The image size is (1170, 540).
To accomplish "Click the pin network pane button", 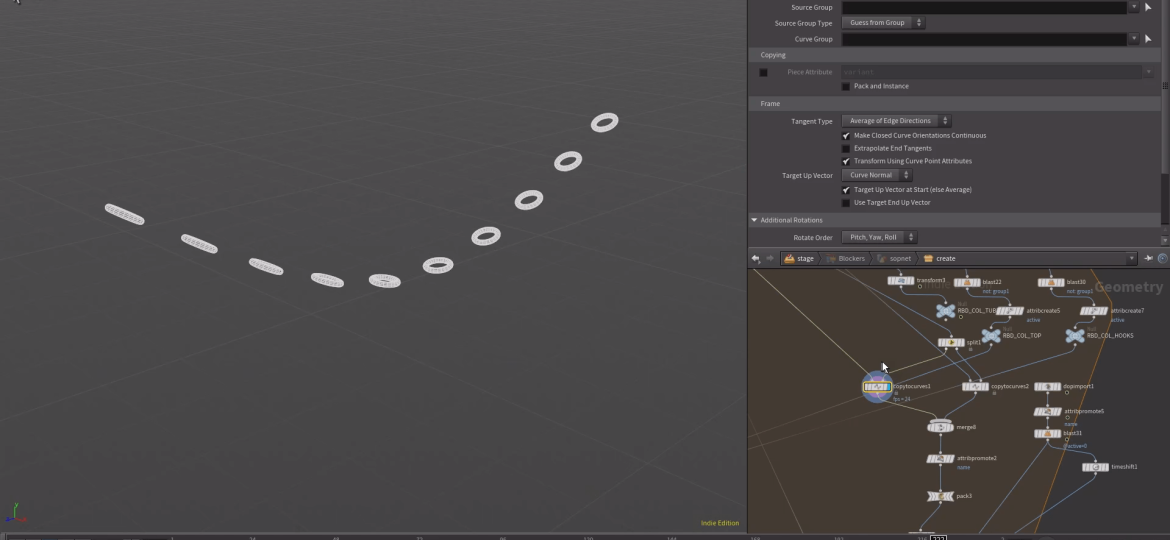I will (x=1148, y=258).
